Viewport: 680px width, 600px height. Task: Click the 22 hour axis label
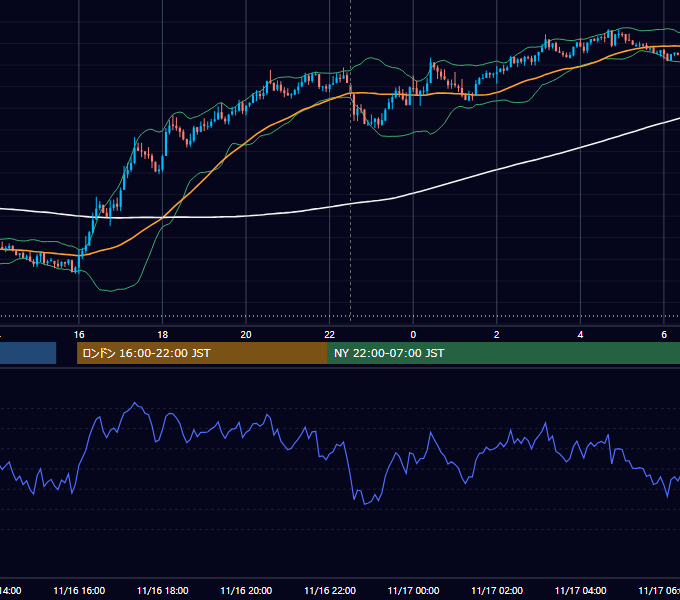(330, 335)
